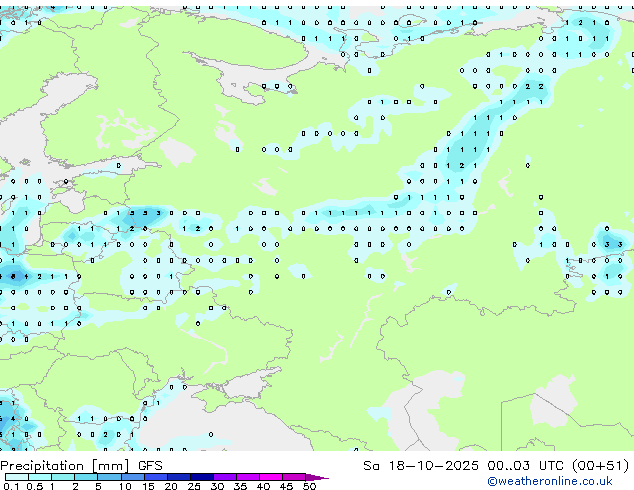The image size is (634, 490).
Task: Click the above-50 mm legend arrow tip
Action: point(317,477)
